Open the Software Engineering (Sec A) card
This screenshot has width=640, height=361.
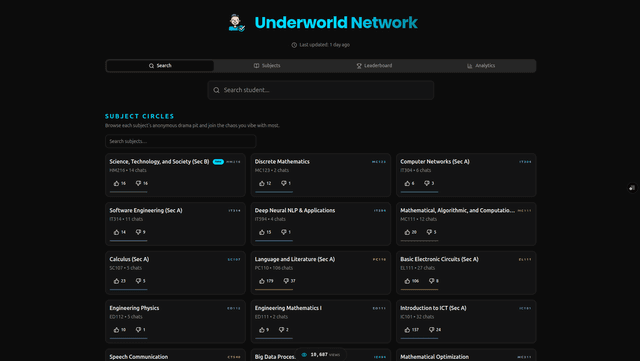click(x=176, y=224)
